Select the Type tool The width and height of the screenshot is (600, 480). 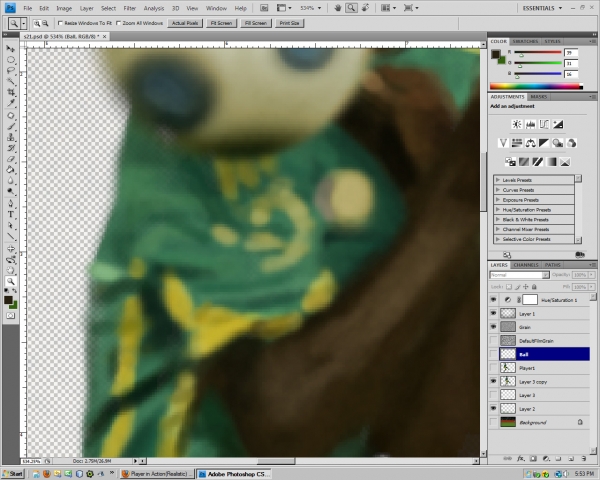pos(10,214)
